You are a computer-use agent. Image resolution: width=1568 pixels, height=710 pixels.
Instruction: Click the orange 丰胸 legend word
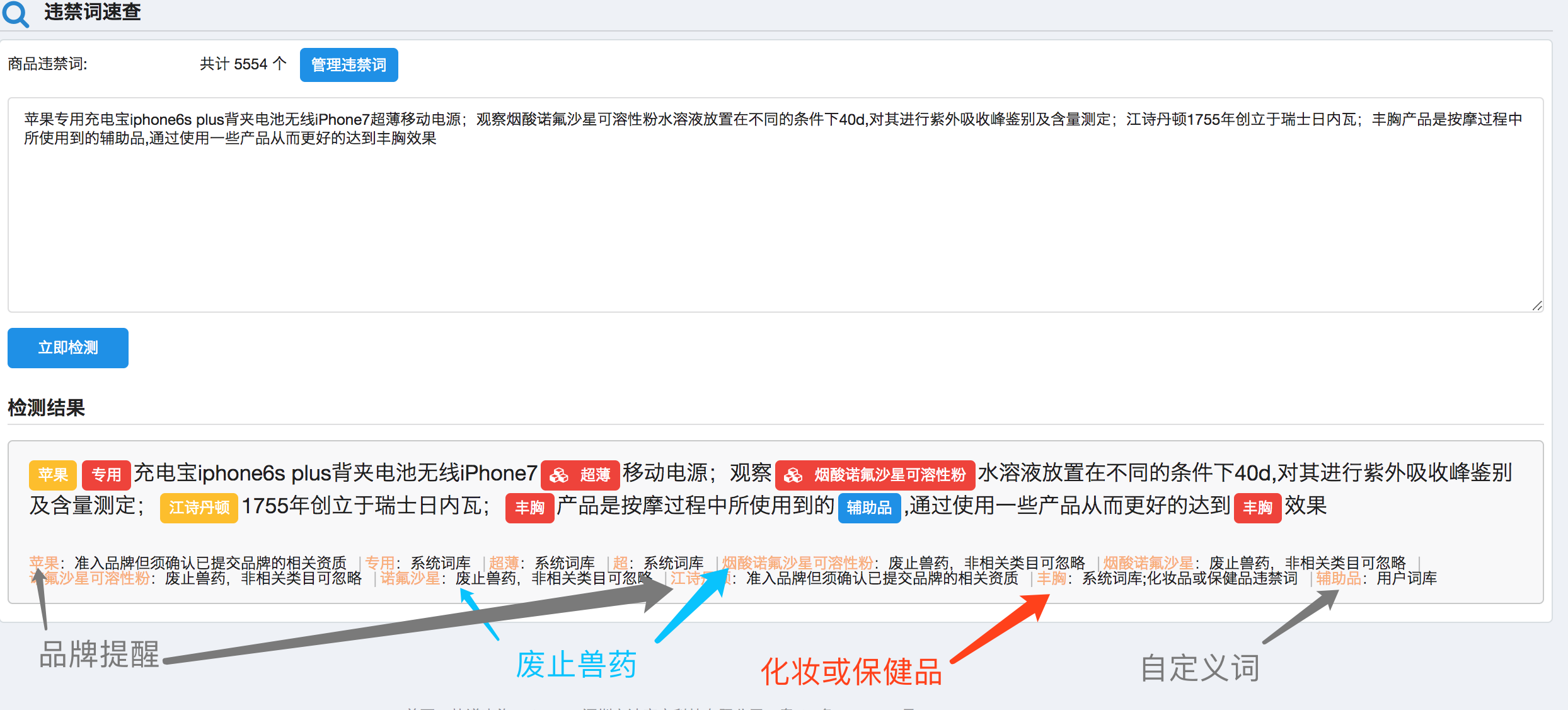tap(1051, 578)
